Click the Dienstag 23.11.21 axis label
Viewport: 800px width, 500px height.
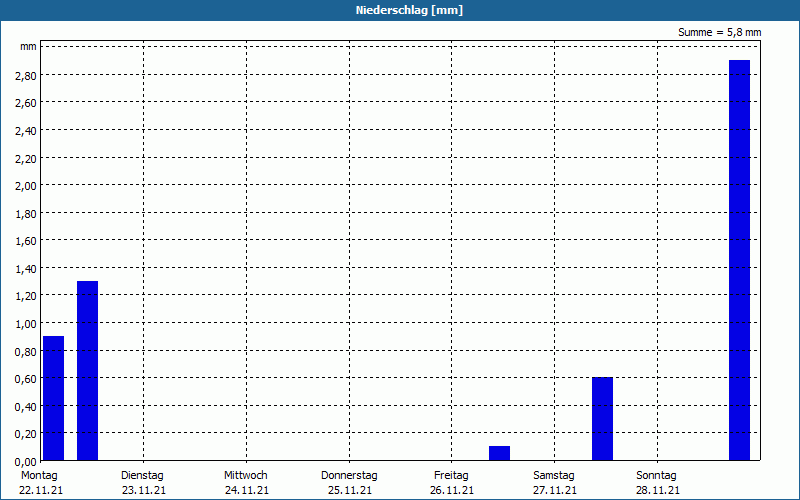coord(143,483)
